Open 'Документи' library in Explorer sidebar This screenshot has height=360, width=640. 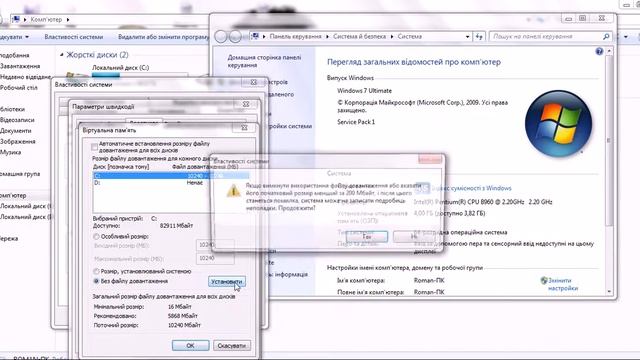[x=16, y=131]
